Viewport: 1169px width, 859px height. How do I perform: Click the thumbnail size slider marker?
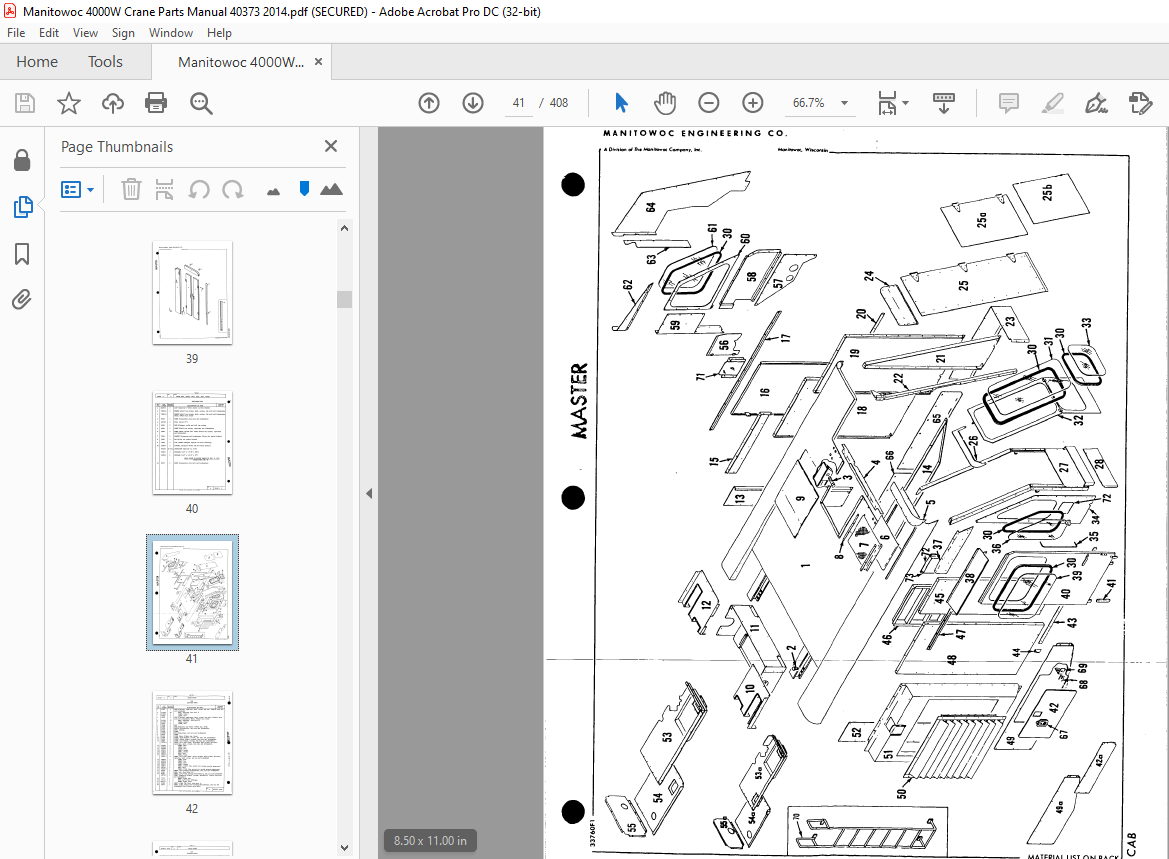(x=304, y=189)
